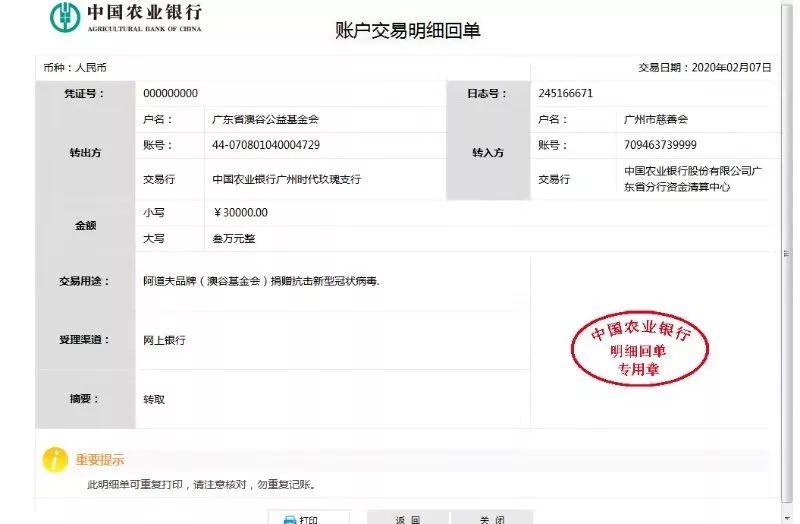Viewport: 800px width, 524px height.
Task: Click the voucher number 000000000
Action: pos(170,93)
